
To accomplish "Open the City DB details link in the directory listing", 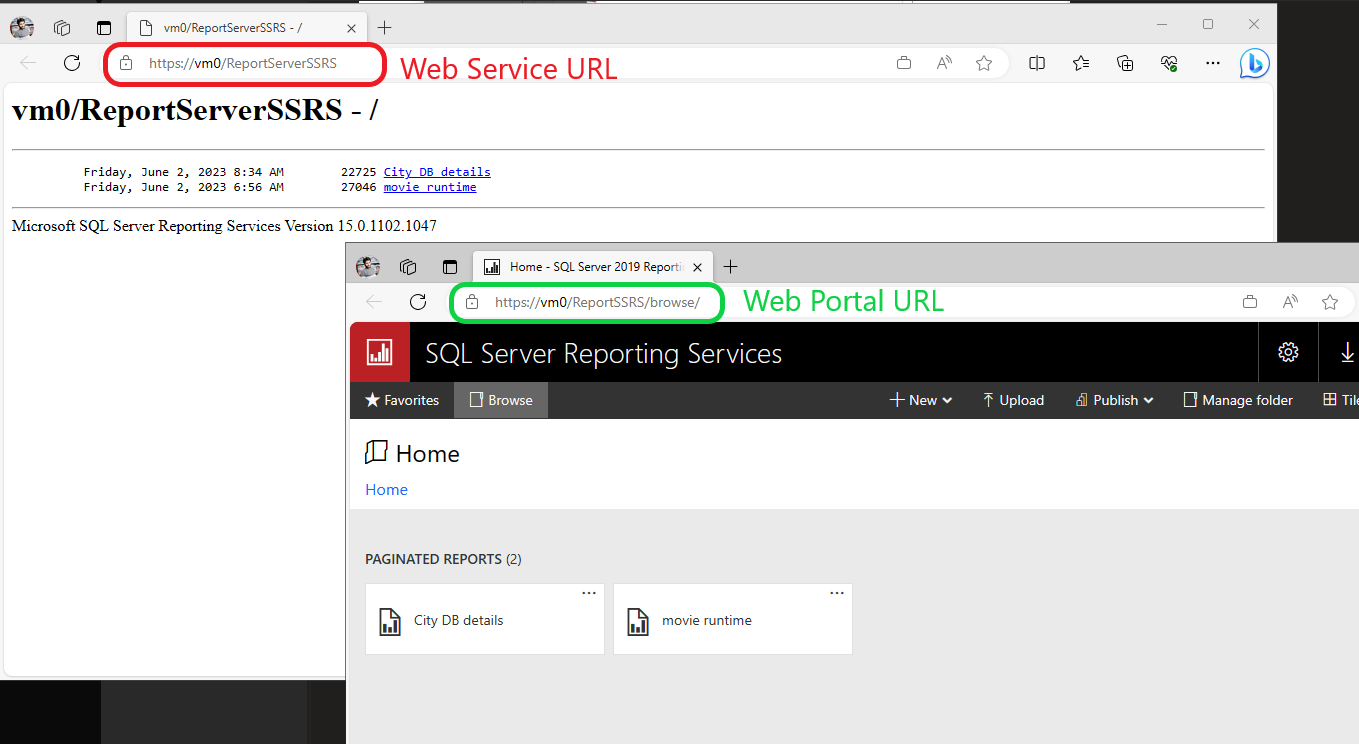I will coord(437,172).
